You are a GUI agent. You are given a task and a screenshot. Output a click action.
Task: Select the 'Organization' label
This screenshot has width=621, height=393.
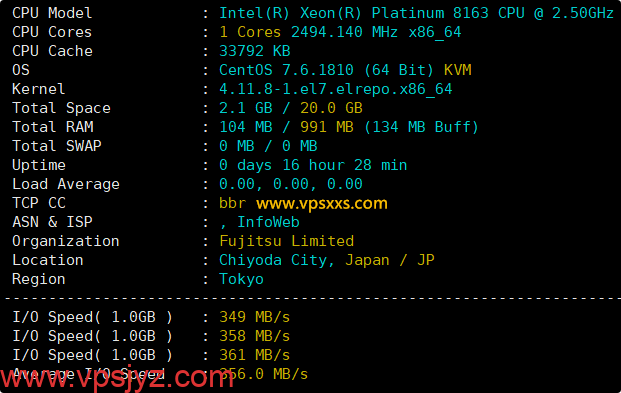[66, 241]
